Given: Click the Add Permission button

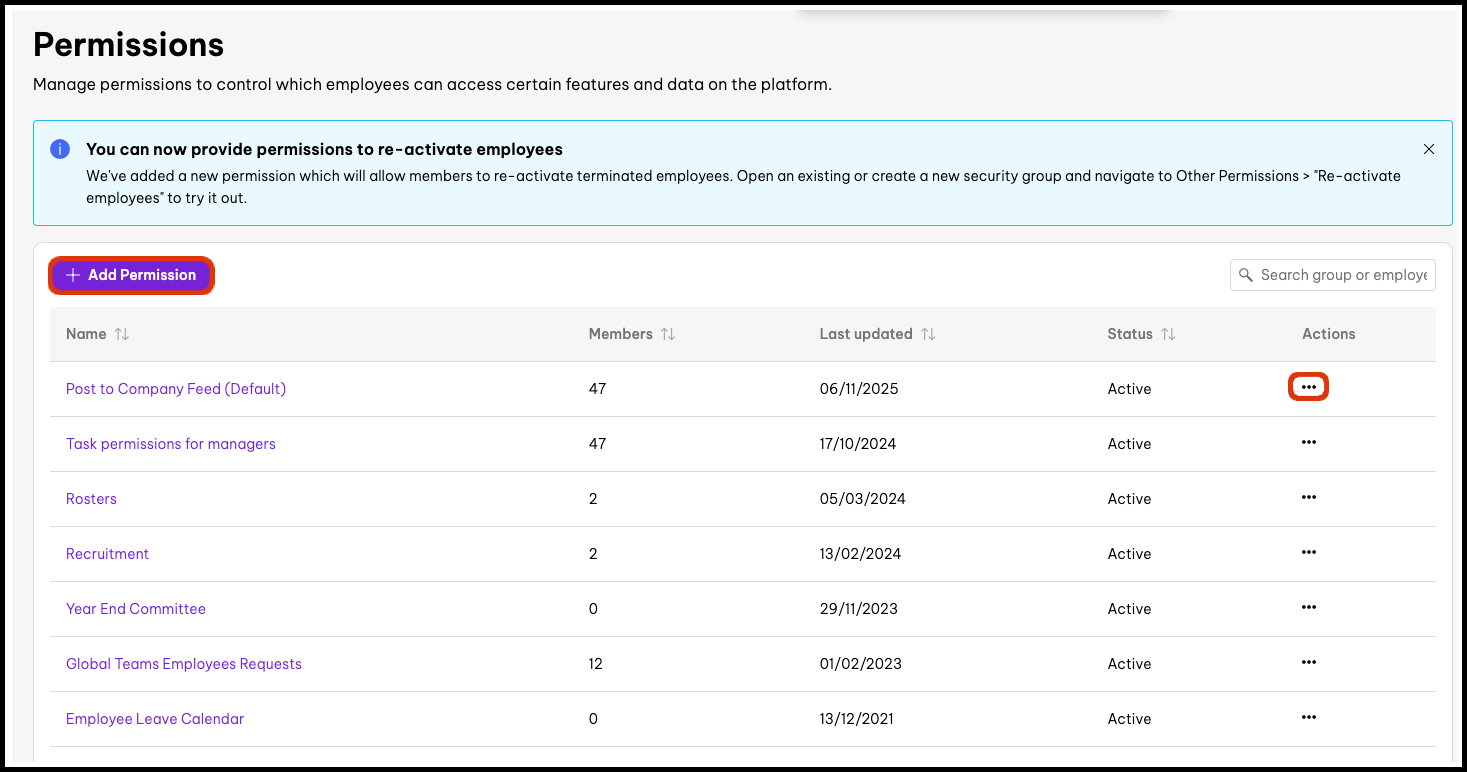Looking at the screenshot, I should point(131,275).
